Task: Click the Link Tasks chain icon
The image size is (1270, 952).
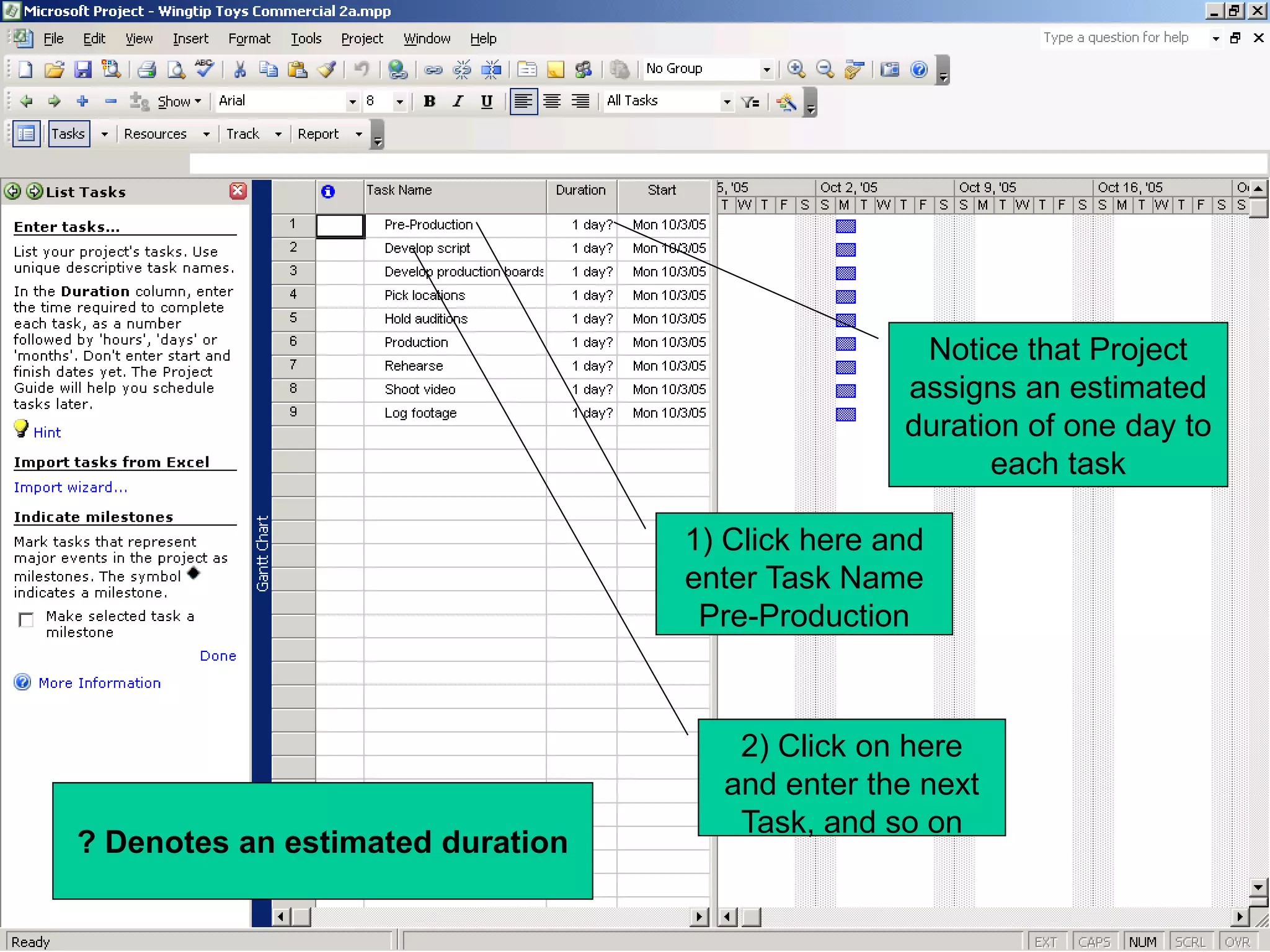Action: tap(433, 69)
